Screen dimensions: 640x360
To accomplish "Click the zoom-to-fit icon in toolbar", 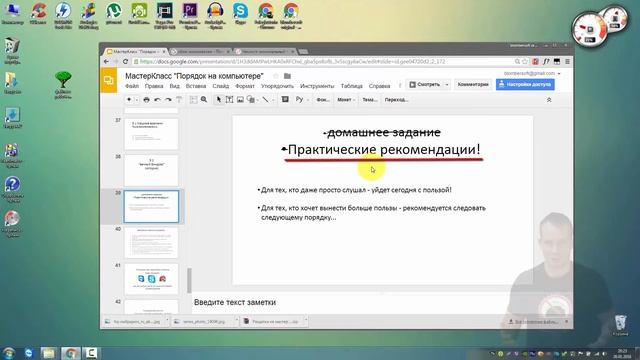I will pos(193,100).
